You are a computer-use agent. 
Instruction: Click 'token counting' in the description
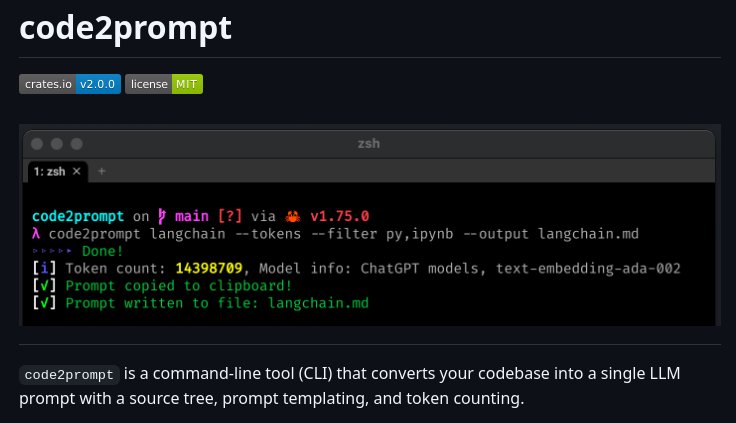(464, 399)
